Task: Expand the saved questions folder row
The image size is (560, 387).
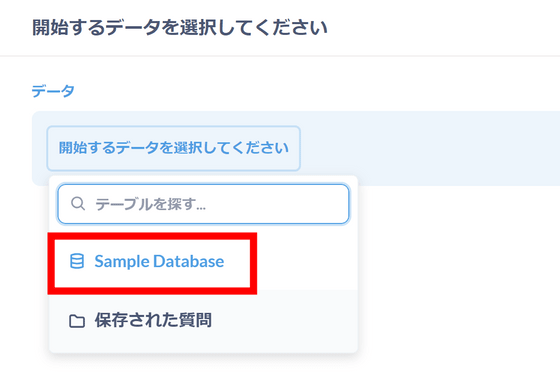Action: tap(203, 321)
